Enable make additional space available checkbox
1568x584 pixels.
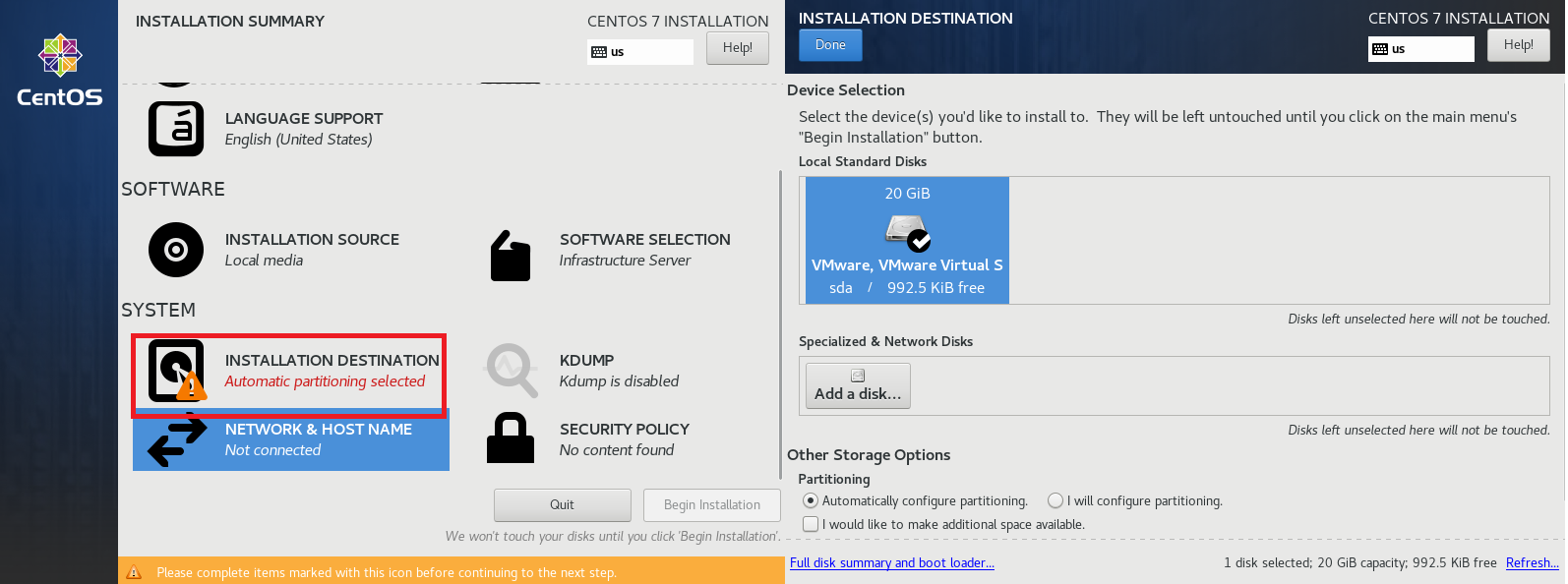coord(811,524)
